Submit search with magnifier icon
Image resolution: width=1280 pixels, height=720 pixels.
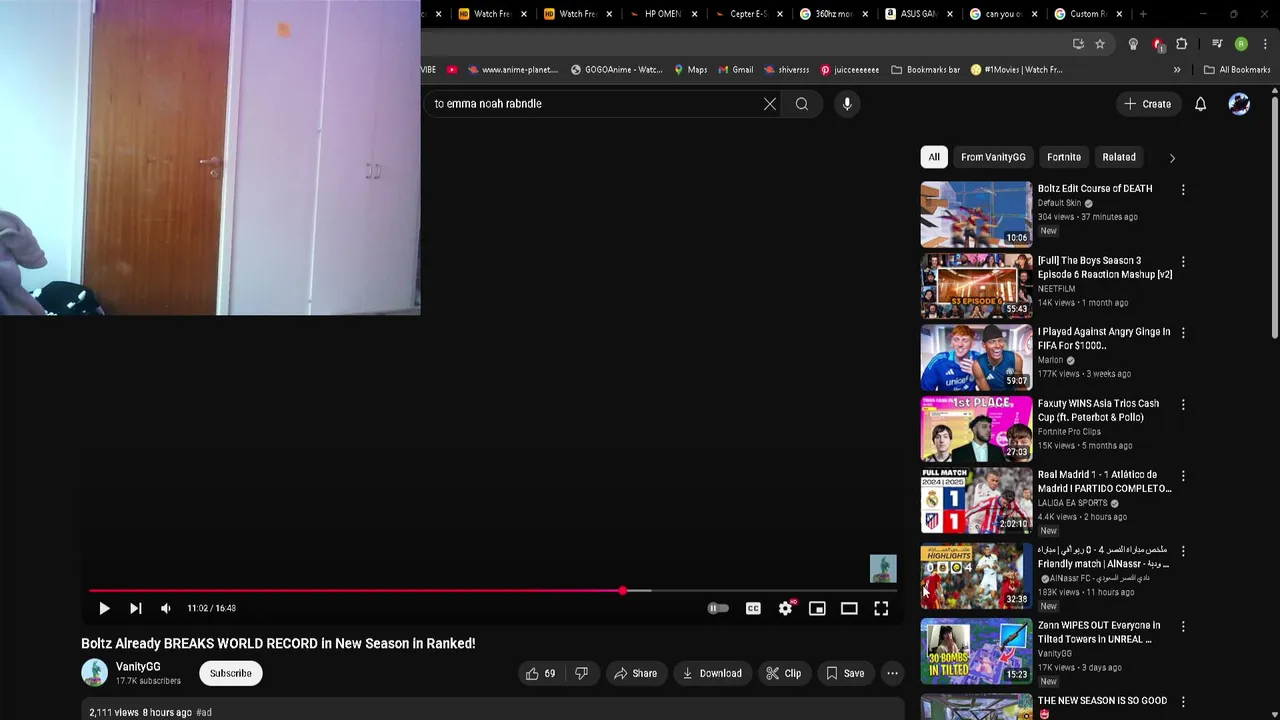tap(802, 104)
